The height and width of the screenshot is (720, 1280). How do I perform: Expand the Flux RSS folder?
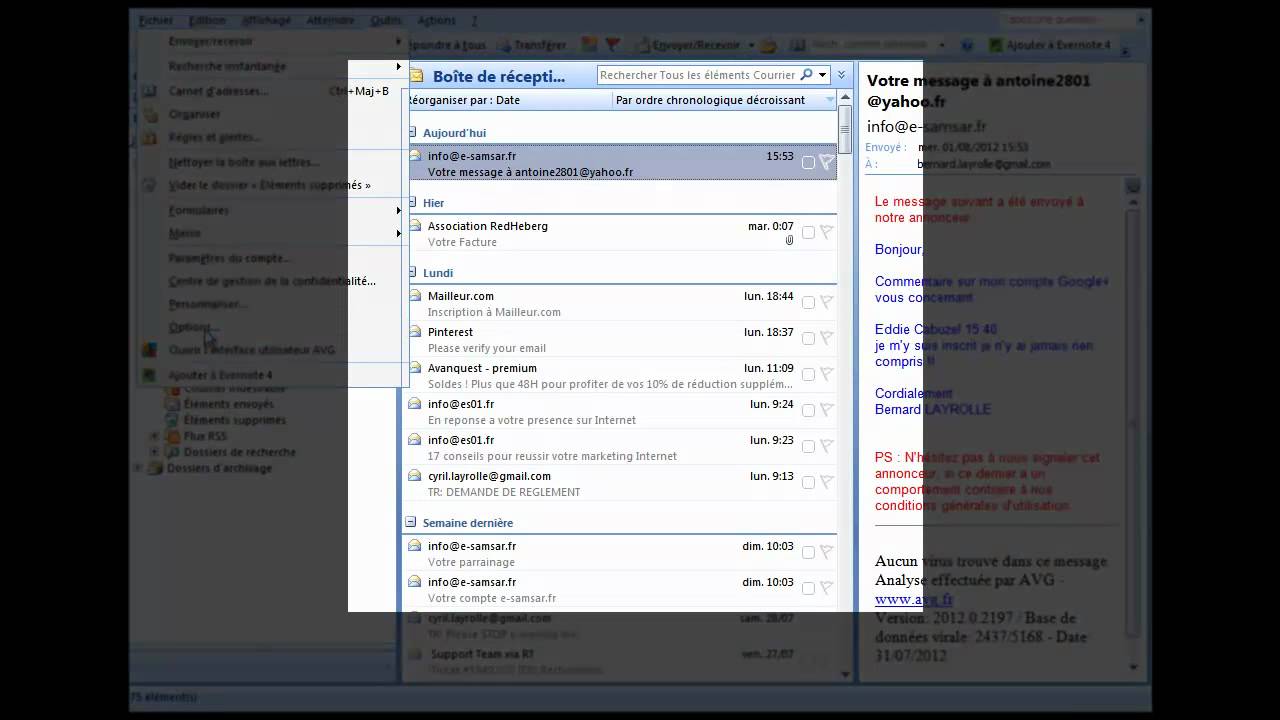pos(154,436)
